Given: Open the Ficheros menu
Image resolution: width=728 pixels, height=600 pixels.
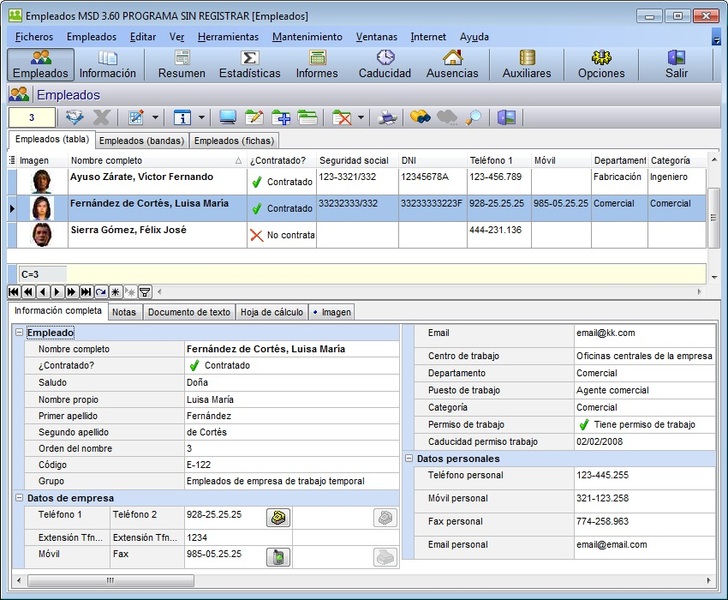Looking at the screenshot, I should point(34,37).
